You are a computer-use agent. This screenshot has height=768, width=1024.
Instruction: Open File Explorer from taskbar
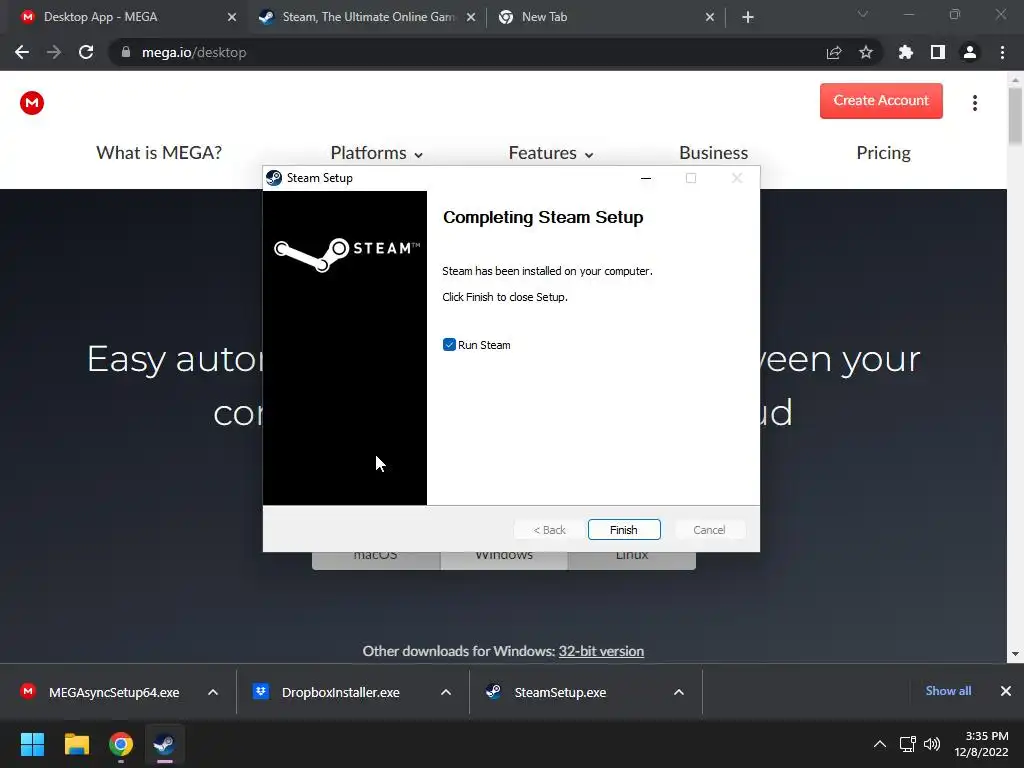click(x=76, y=744)
